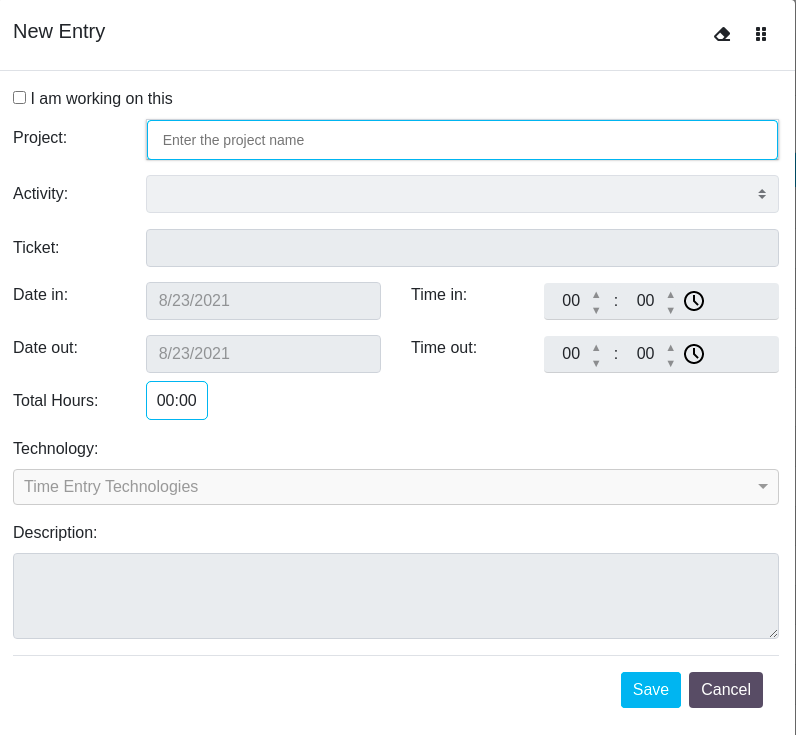Screen dimensions: 796x735
Task: Increase Time out minutes with up arrow
Action: pyautogui.click(x=671, y=348)
